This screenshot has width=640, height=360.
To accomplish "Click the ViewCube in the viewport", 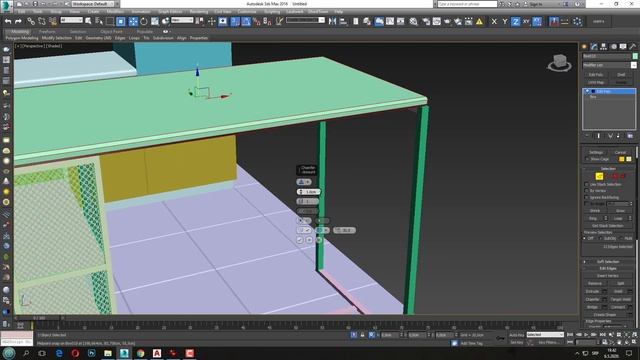I will (x=559, y=62).
